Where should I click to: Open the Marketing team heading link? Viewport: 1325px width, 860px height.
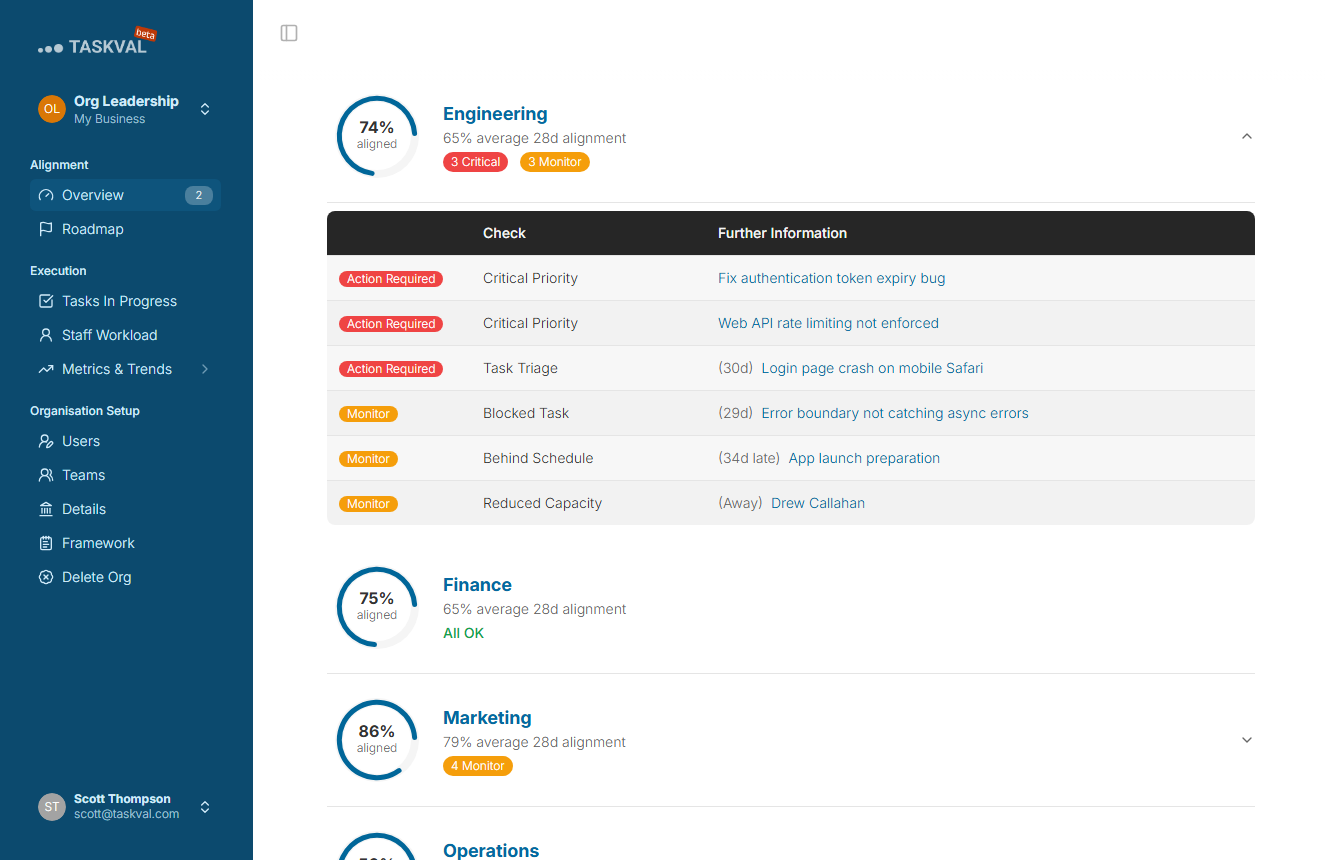487,718
